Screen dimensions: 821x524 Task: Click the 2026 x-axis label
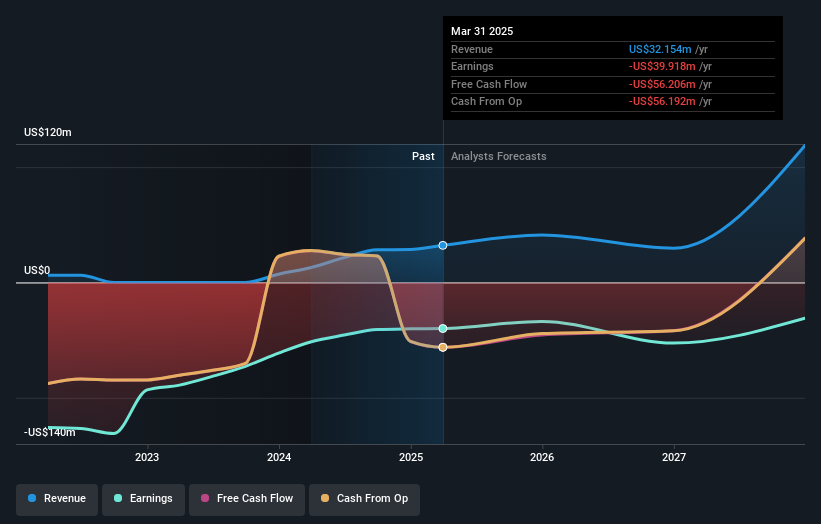(x=542, y=458)
